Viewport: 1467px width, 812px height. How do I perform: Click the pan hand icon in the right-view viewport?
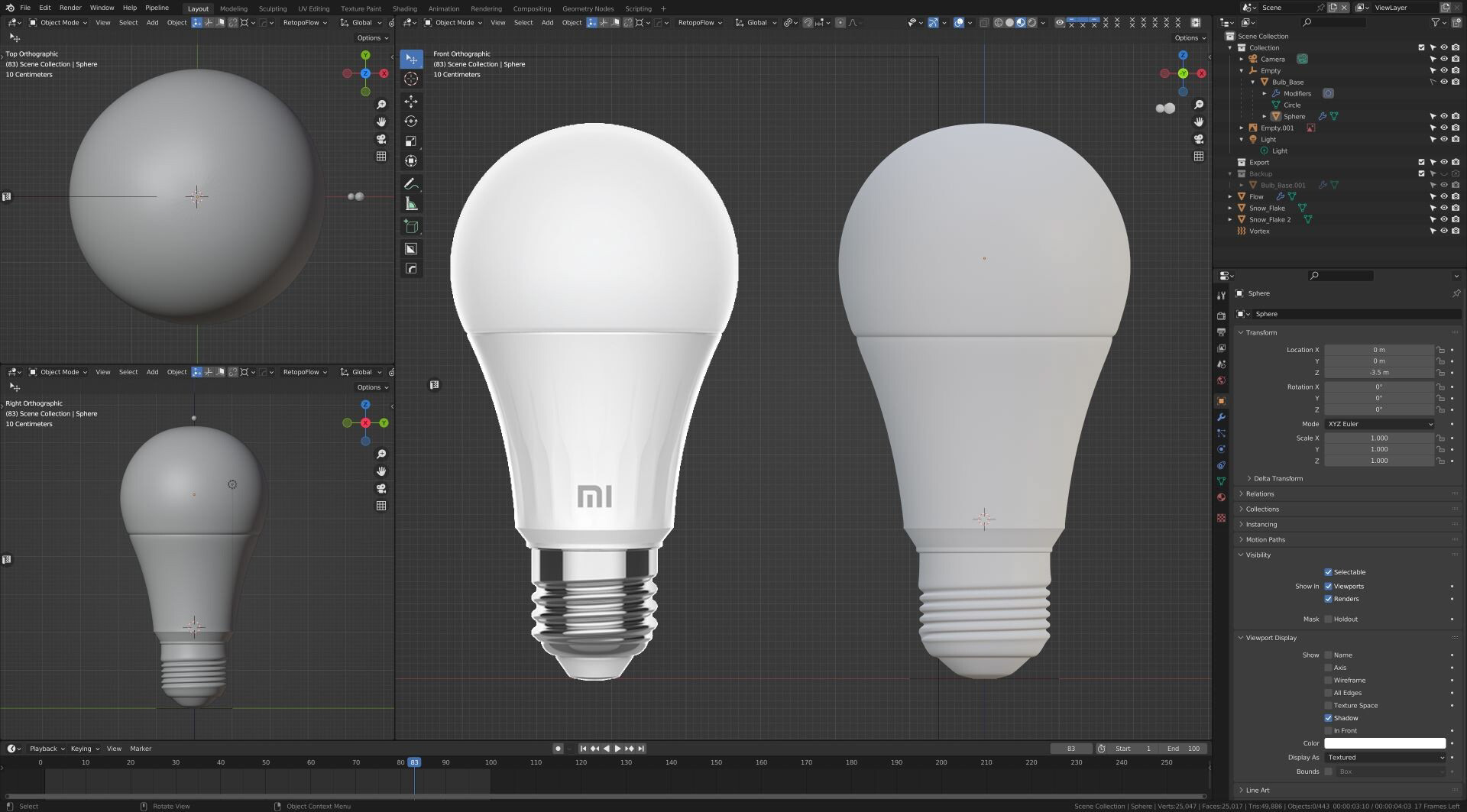point(381,471)
